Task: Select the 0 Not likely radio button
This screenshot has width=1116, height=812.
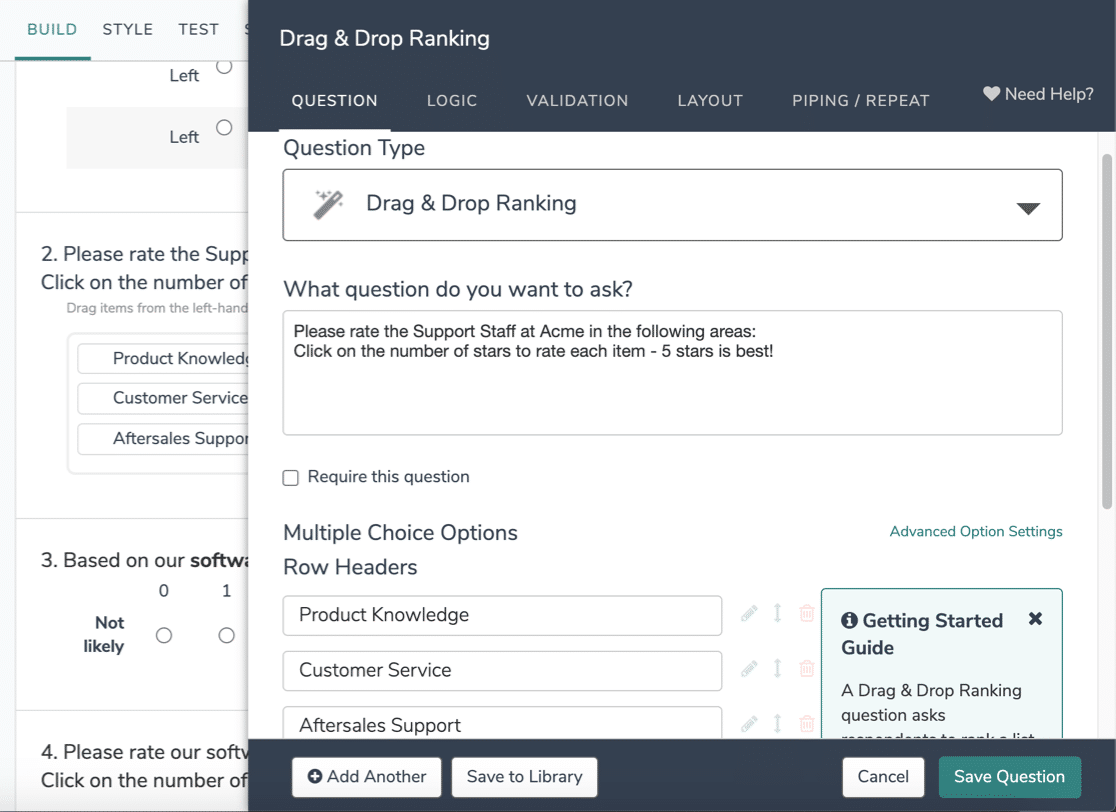Action: pos(164,636)
